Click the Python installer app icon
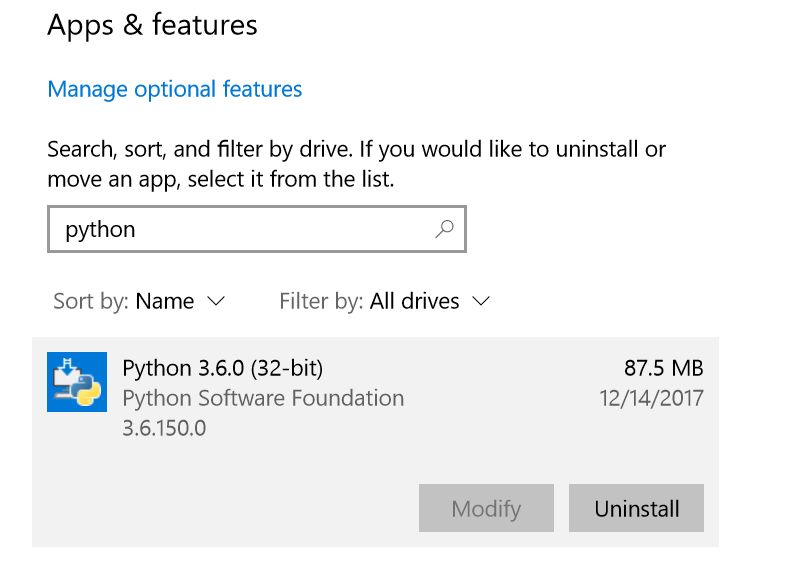 (x=77, y=382)
